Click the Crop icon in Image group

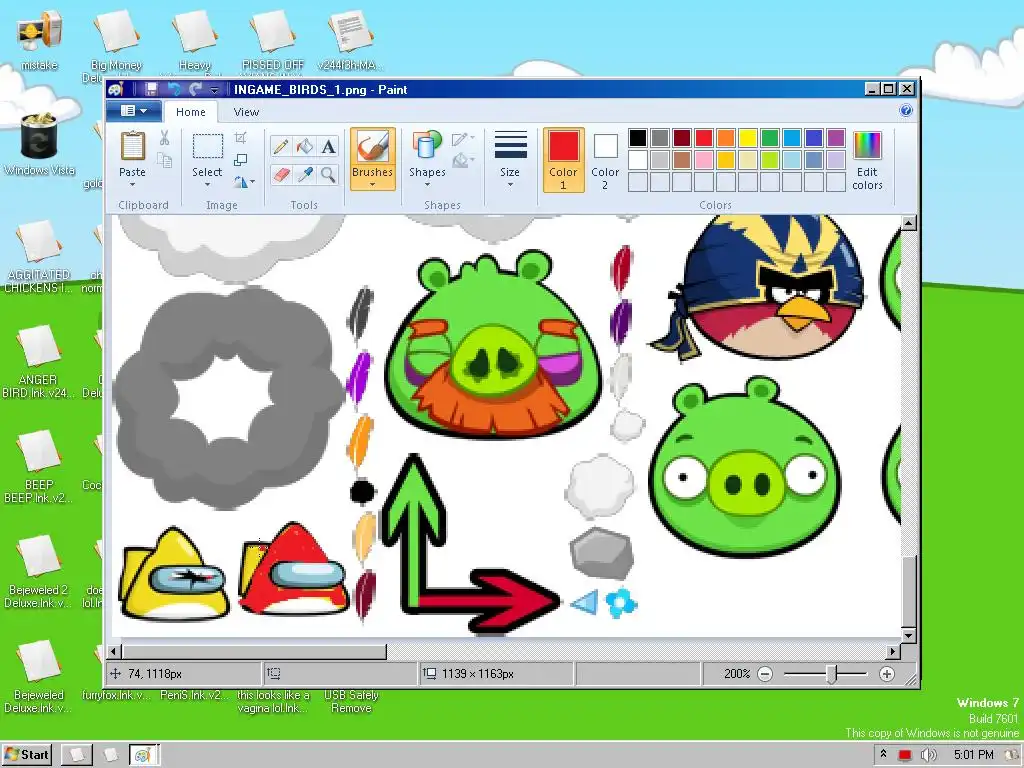[x=240, y=137]
